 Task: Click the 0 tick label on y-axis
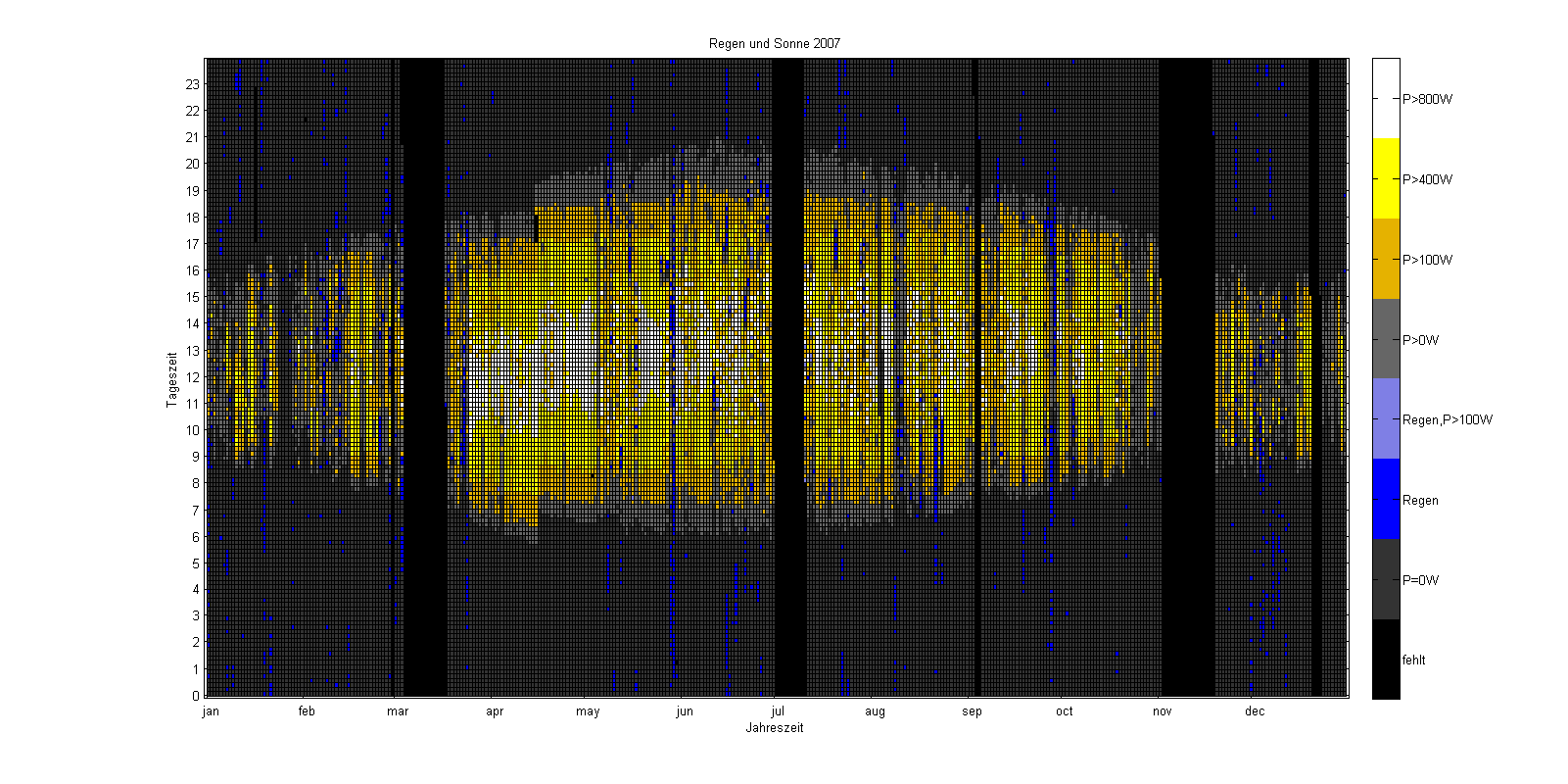[x=196, y=696]
